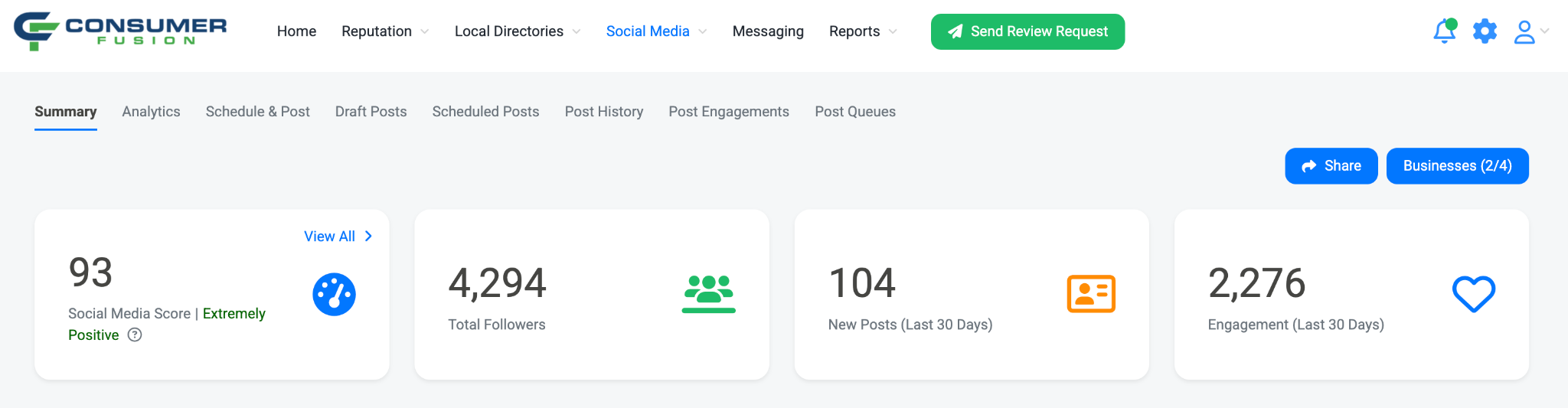The width and height of the screenshot is (1568, 408).
Task: Click the 93 social media score number
Action: tap(90, 273)
